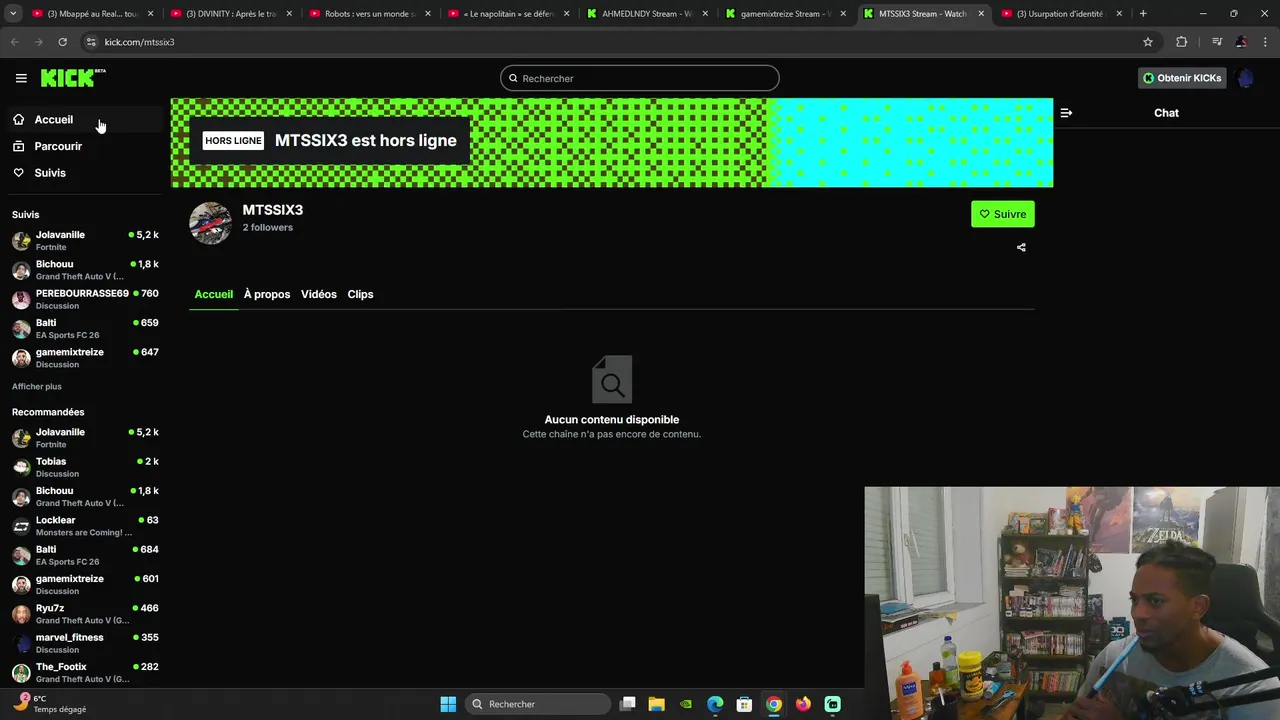Open the Windows Start menu

click(x=448, y=704)
